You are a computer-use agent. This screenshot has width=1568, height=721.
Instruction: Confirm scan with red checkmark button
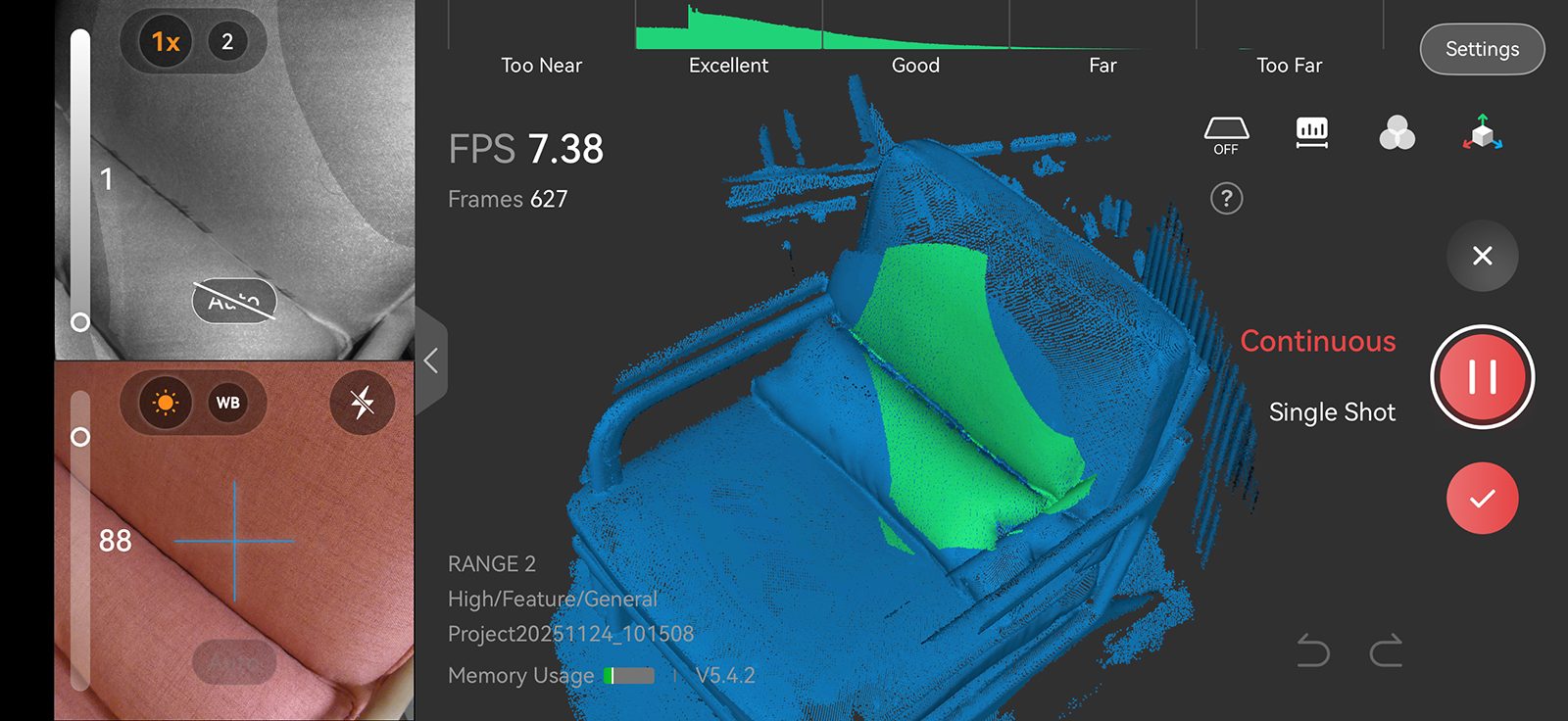click(x=1482, y=499)
